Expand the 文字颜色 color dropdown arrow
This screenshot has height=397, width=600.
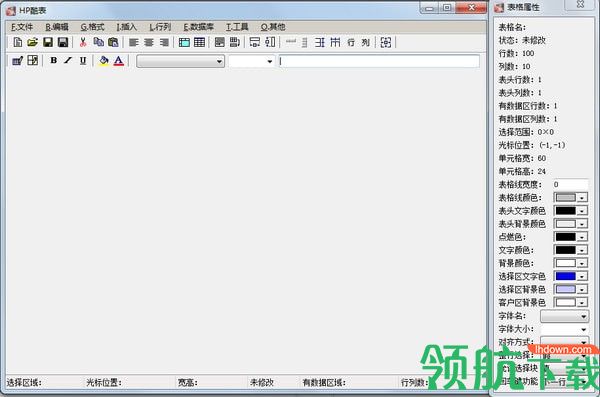pyautogui.click(x=582, y=250)
